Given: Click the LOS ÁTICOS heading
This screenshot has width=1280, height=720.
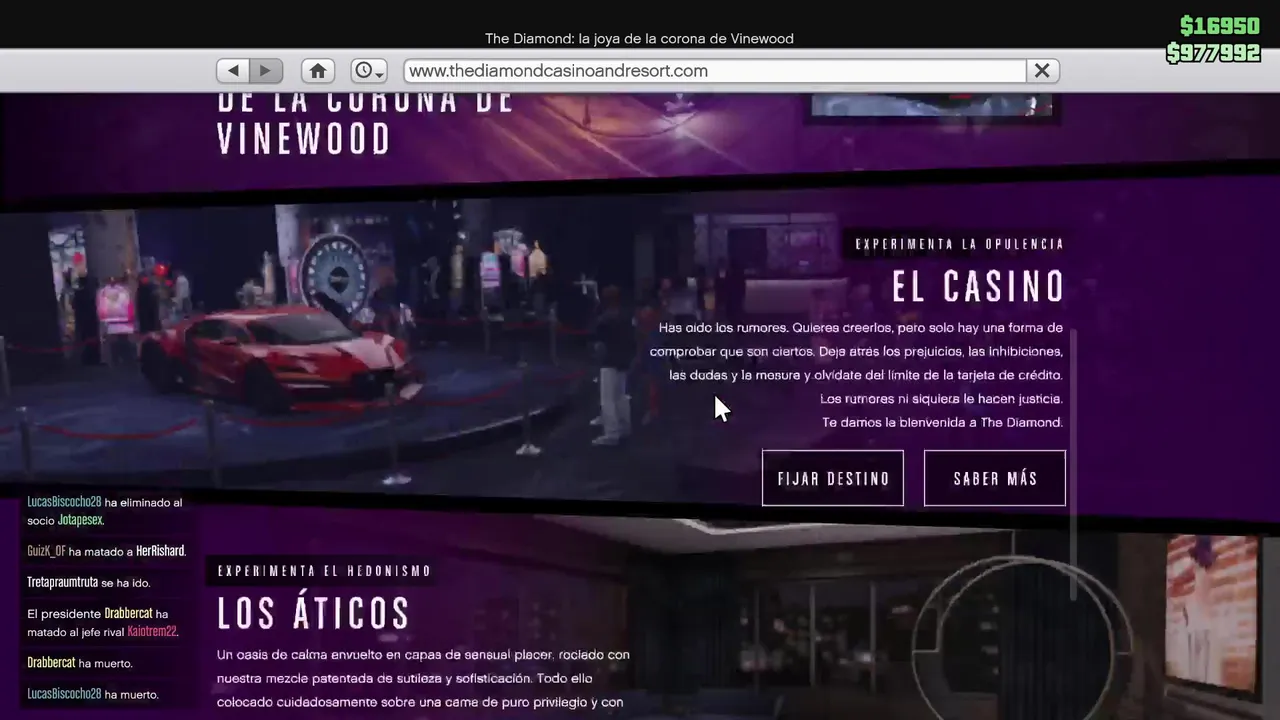Looking at the screenshot, I should pyautogui.click(x=314, y=613).
